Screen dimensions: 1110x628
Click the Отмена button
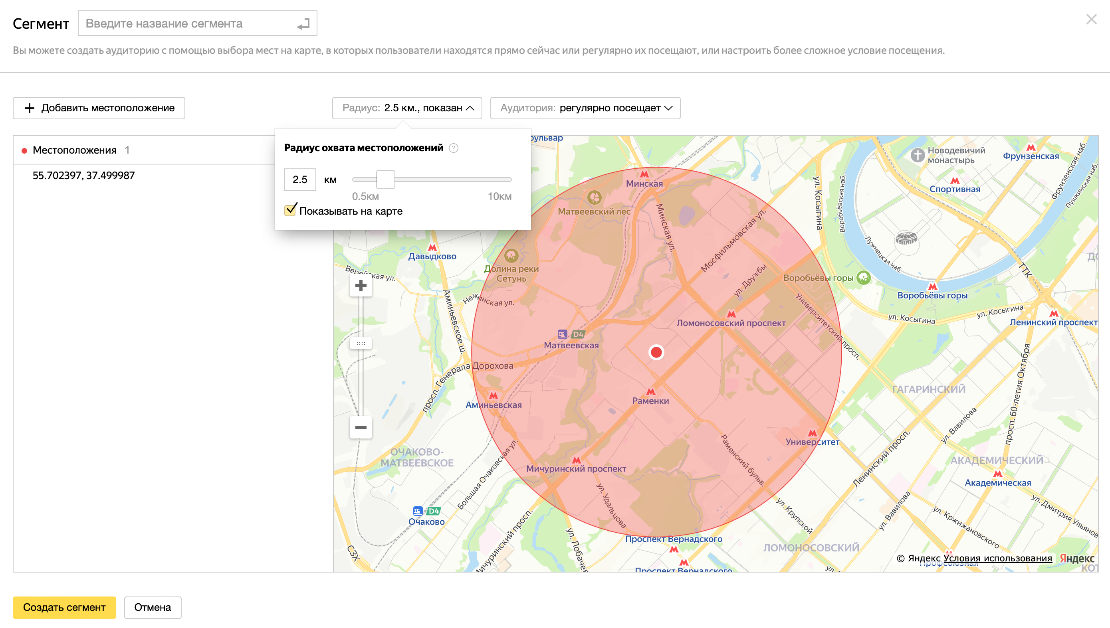(x=153, y=607)
